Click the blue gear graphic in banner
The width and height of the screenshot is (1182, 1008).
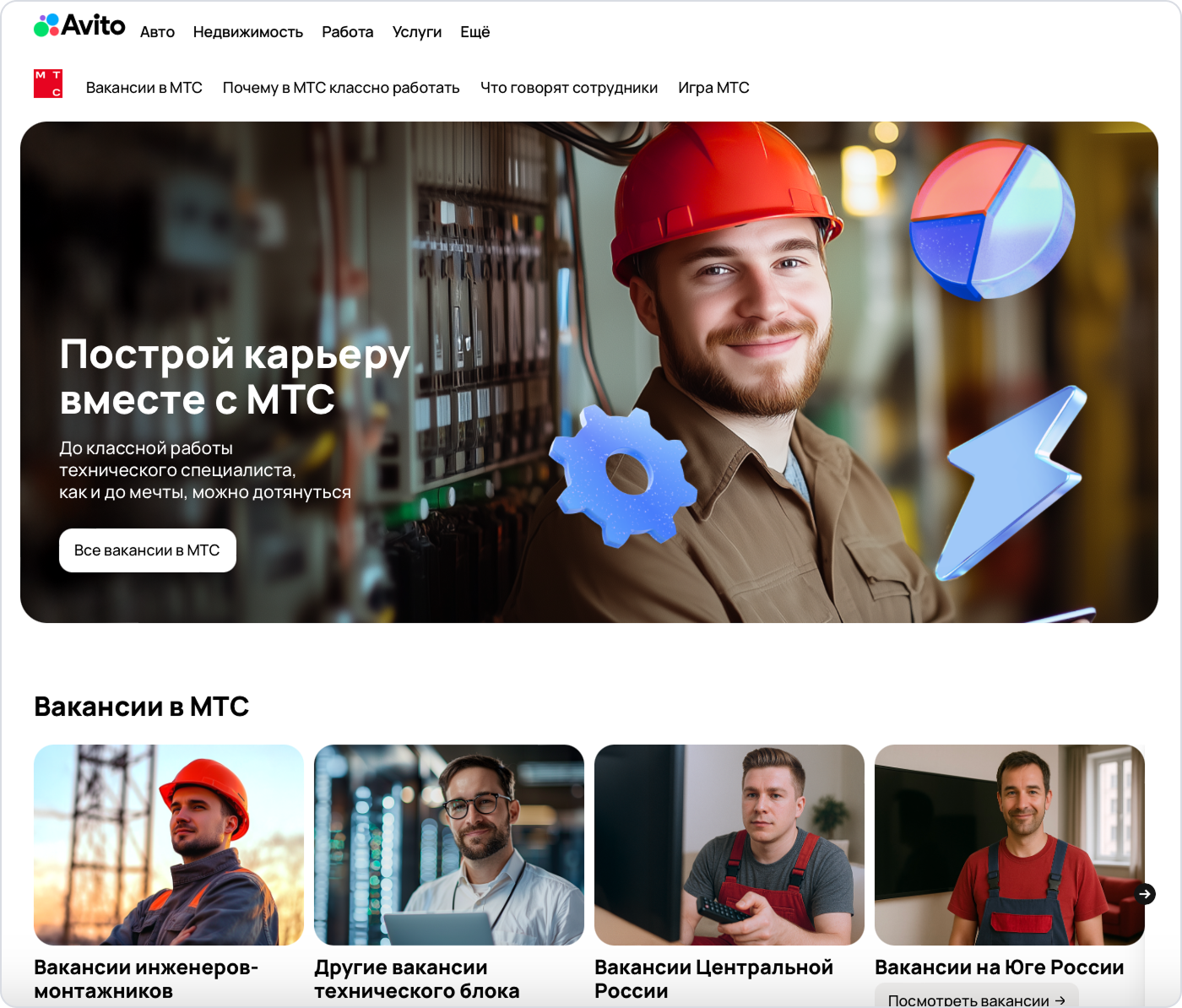pos(623,474)
